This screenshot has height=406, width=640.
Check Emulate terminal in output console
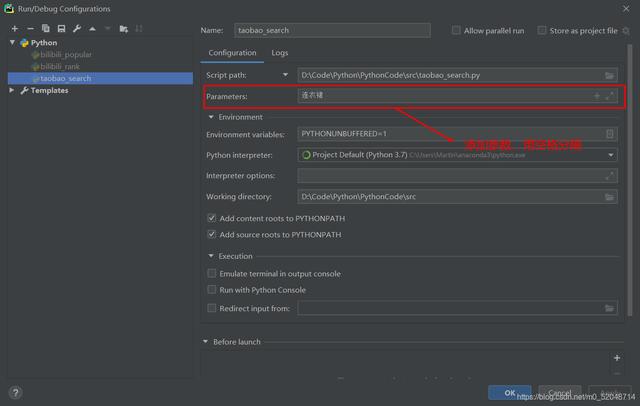coord(211,274)
